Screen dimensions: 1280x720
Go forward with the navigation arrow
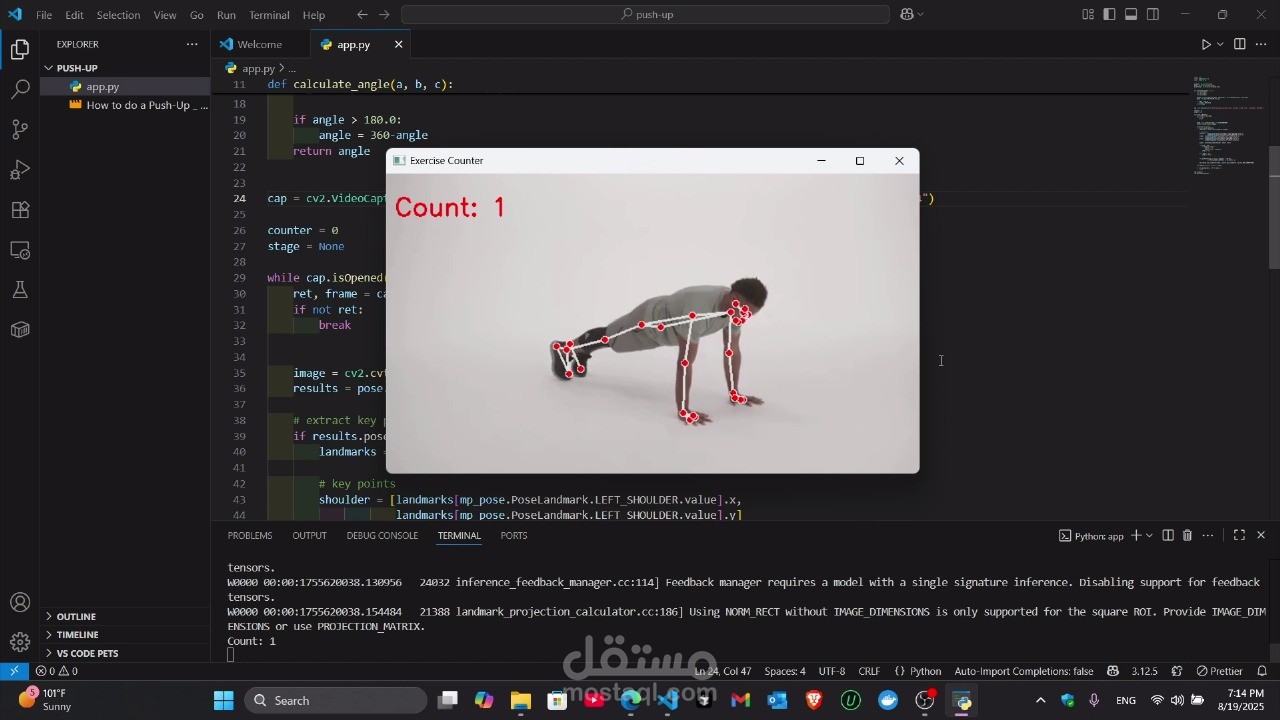384,15
